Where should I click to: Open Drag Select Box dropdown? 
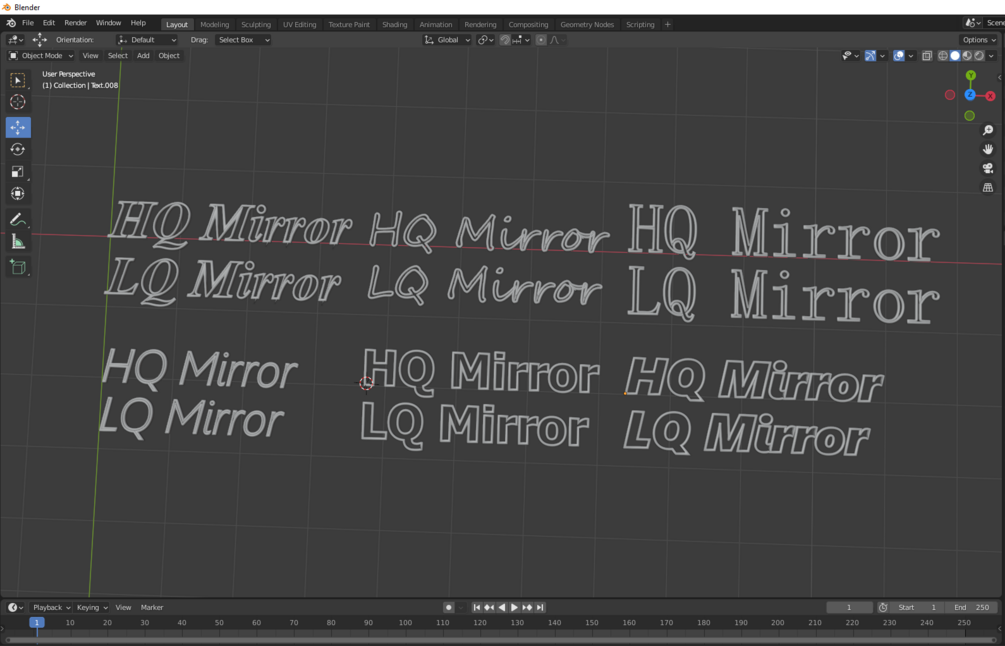click(x=242, y=40)
